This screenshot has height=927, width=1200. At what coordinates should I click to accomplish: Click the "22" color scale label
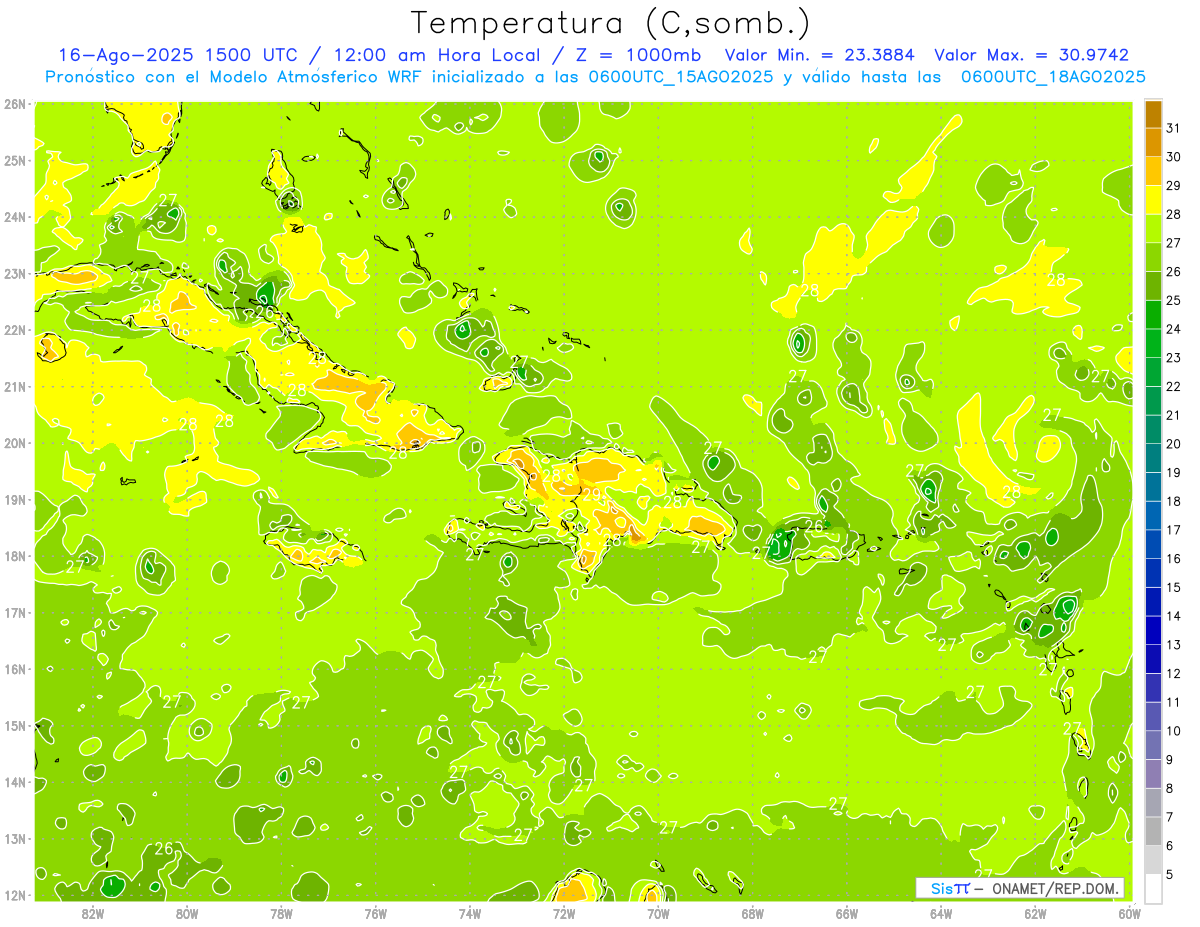(1174, 386)
